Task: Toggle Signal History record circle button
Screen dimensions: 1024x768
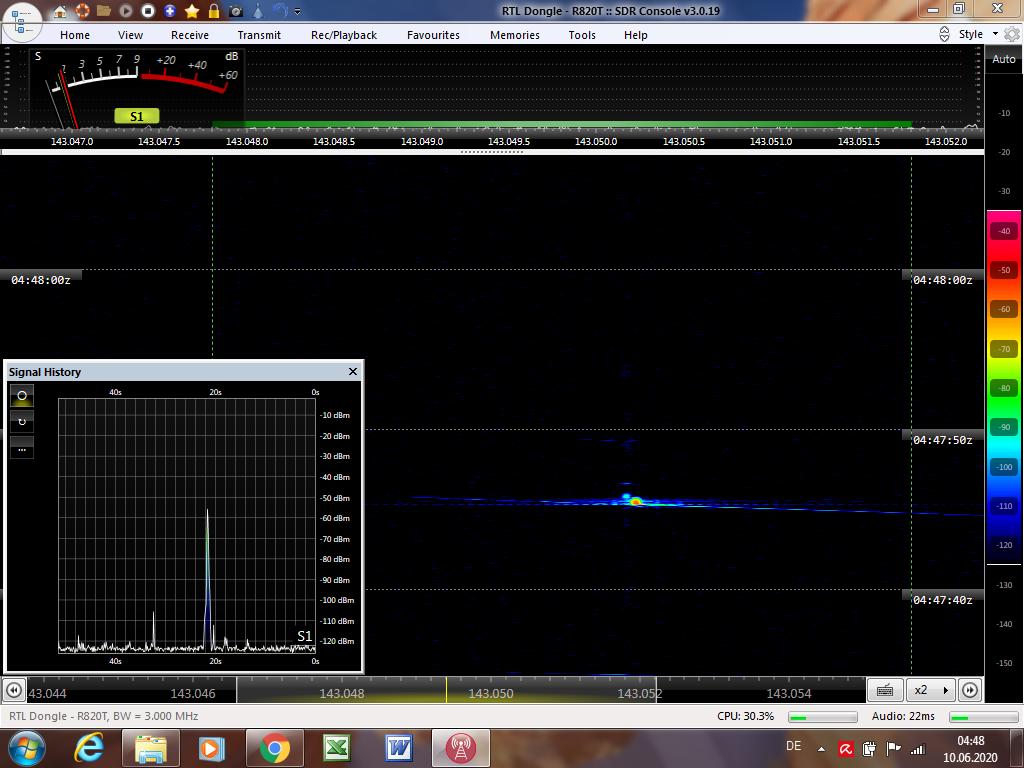Action: pos(22,396)
